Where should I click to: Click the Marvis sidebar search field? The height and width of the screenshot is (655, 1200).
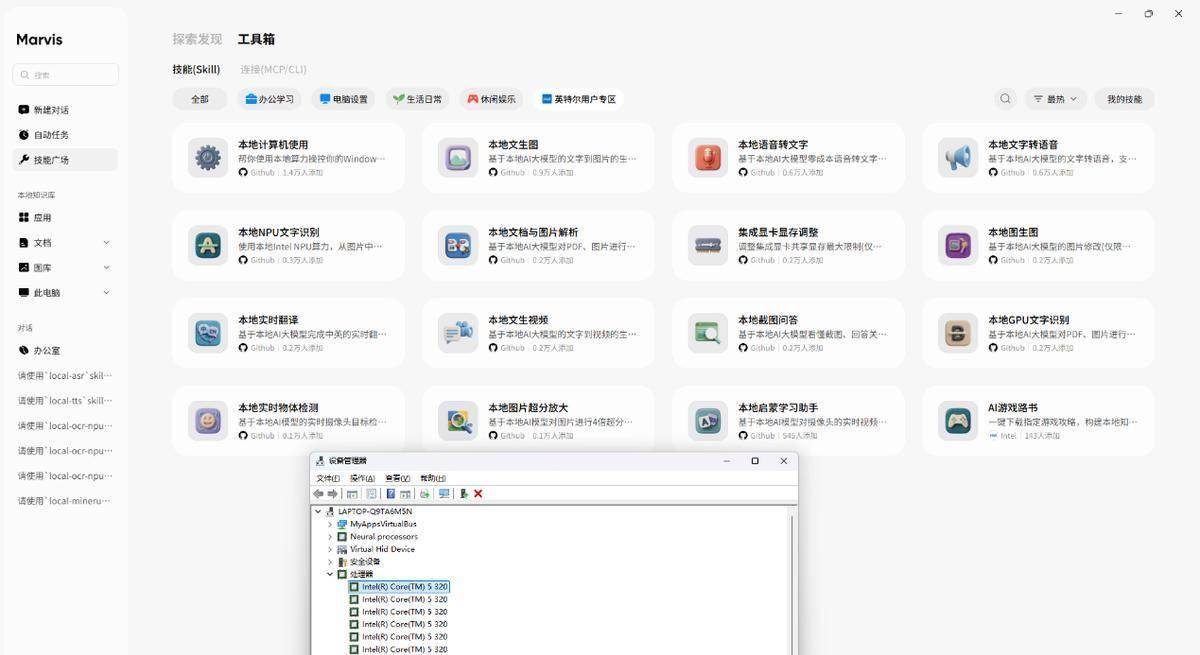click(65, 75)
